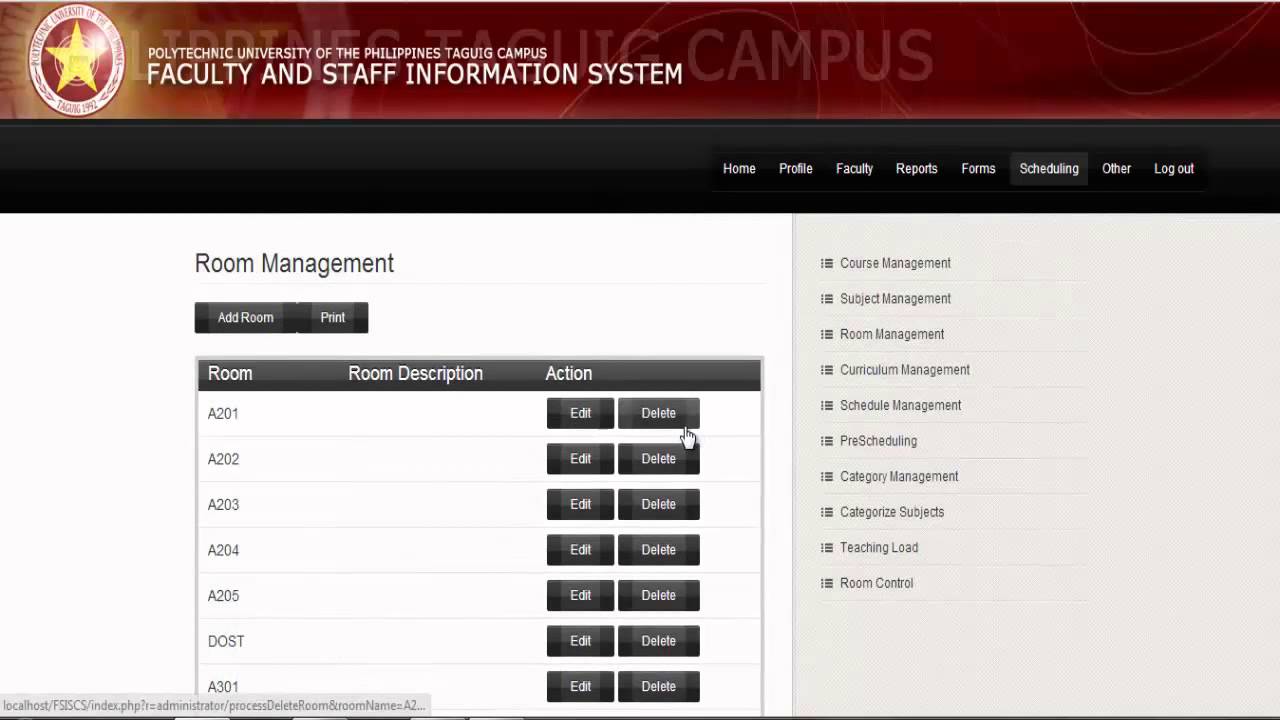Screen dimensions: 1280x720
Task: Click Faculty and Staff Information System title
Action: 415,74
